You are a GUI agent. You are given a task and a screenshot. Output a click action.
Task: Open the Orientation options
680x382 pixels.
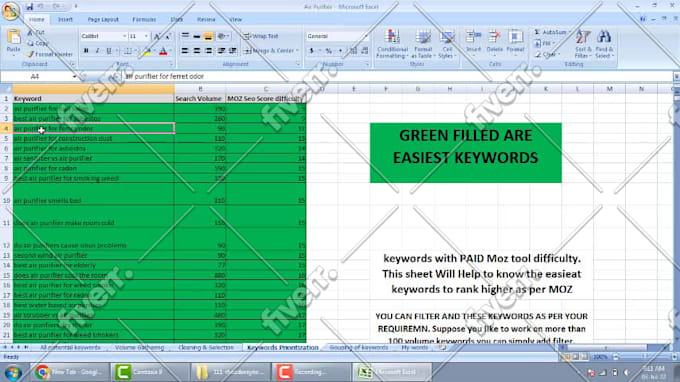(222, 36)
